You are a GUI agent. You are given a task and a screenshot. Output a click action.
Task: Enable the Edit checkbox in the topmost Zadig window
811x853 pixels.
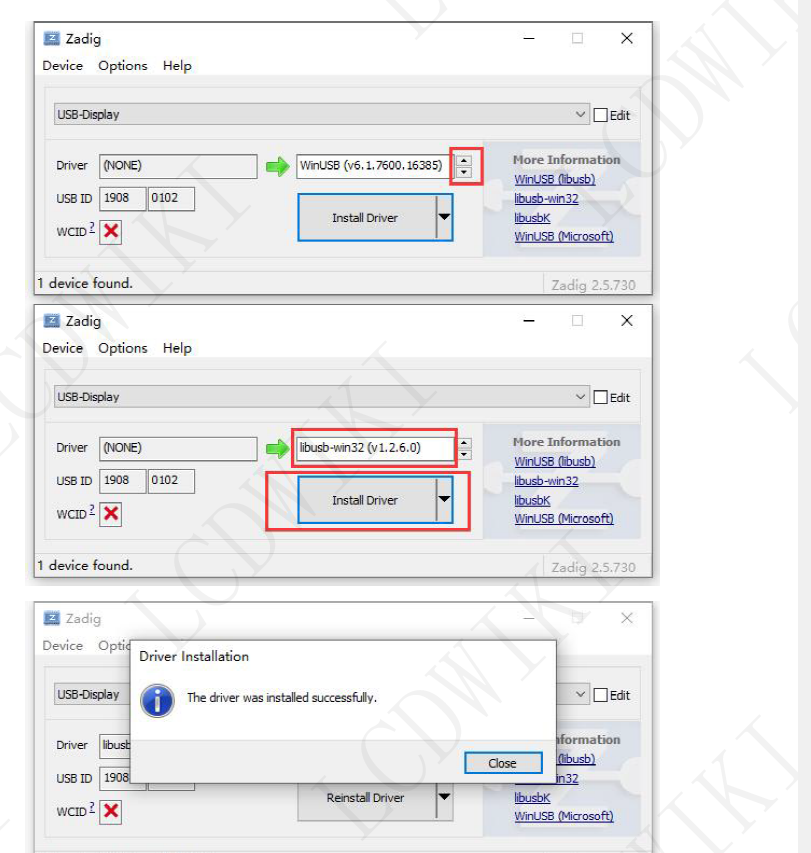(600, 115)
